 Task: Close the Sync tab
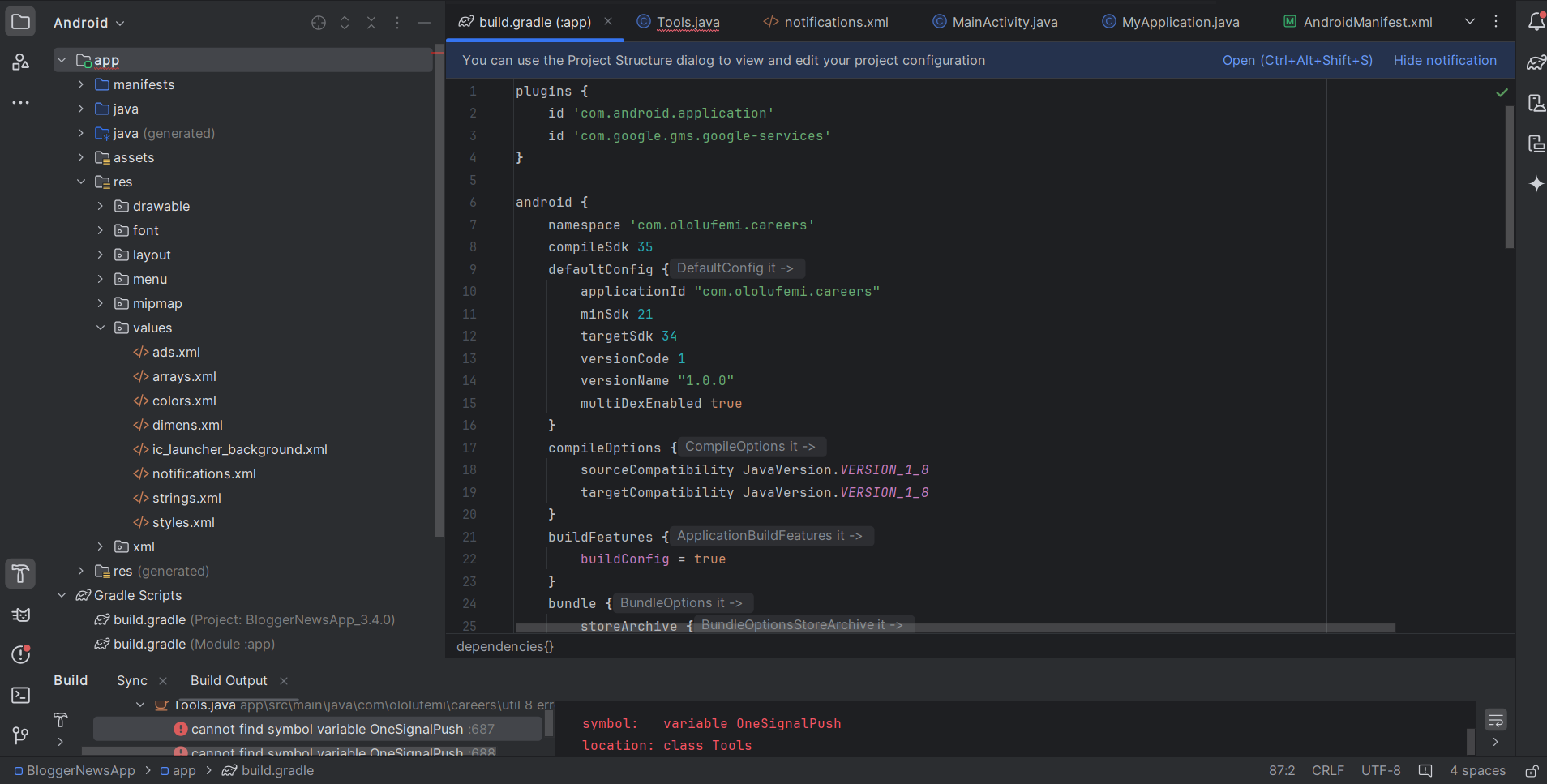[x=163, y=681]
